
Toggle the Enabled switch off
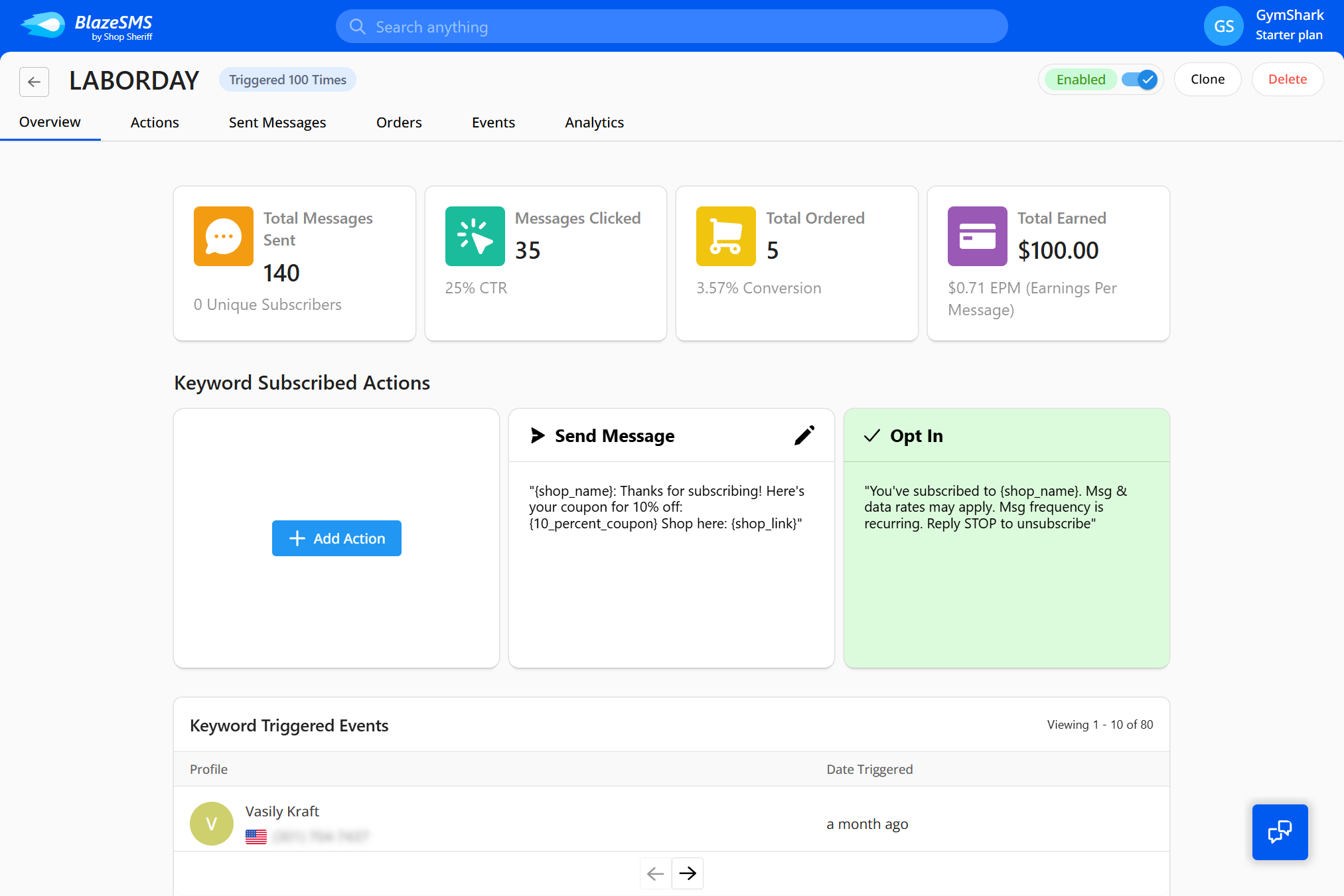(x=1140, y=80)
